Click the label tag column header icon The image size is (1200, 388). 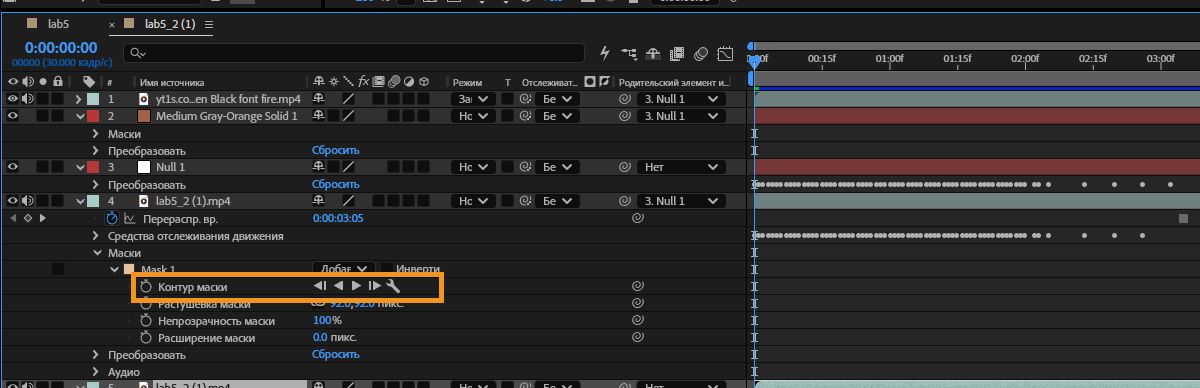pos(89,82)
